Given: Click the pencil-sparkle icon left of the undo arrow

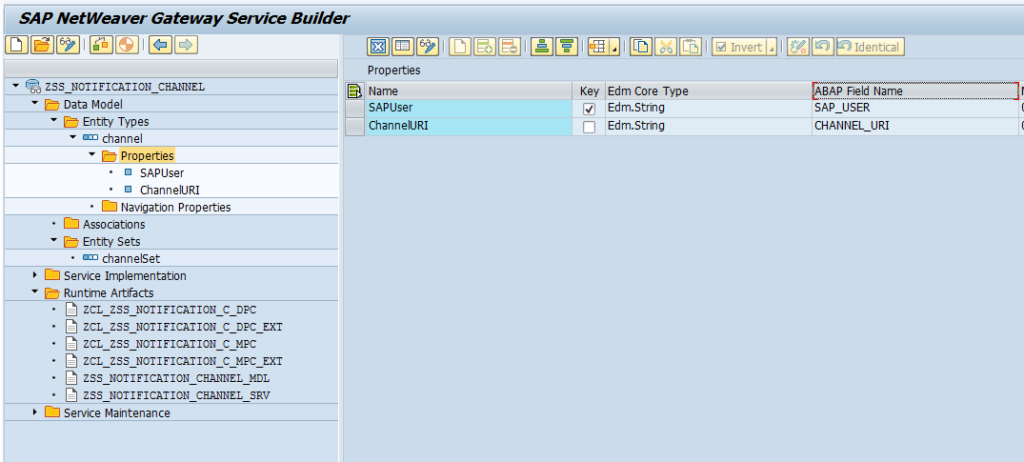Looking at the screenshot, I should pyautogui.click(x=798, y=46).
